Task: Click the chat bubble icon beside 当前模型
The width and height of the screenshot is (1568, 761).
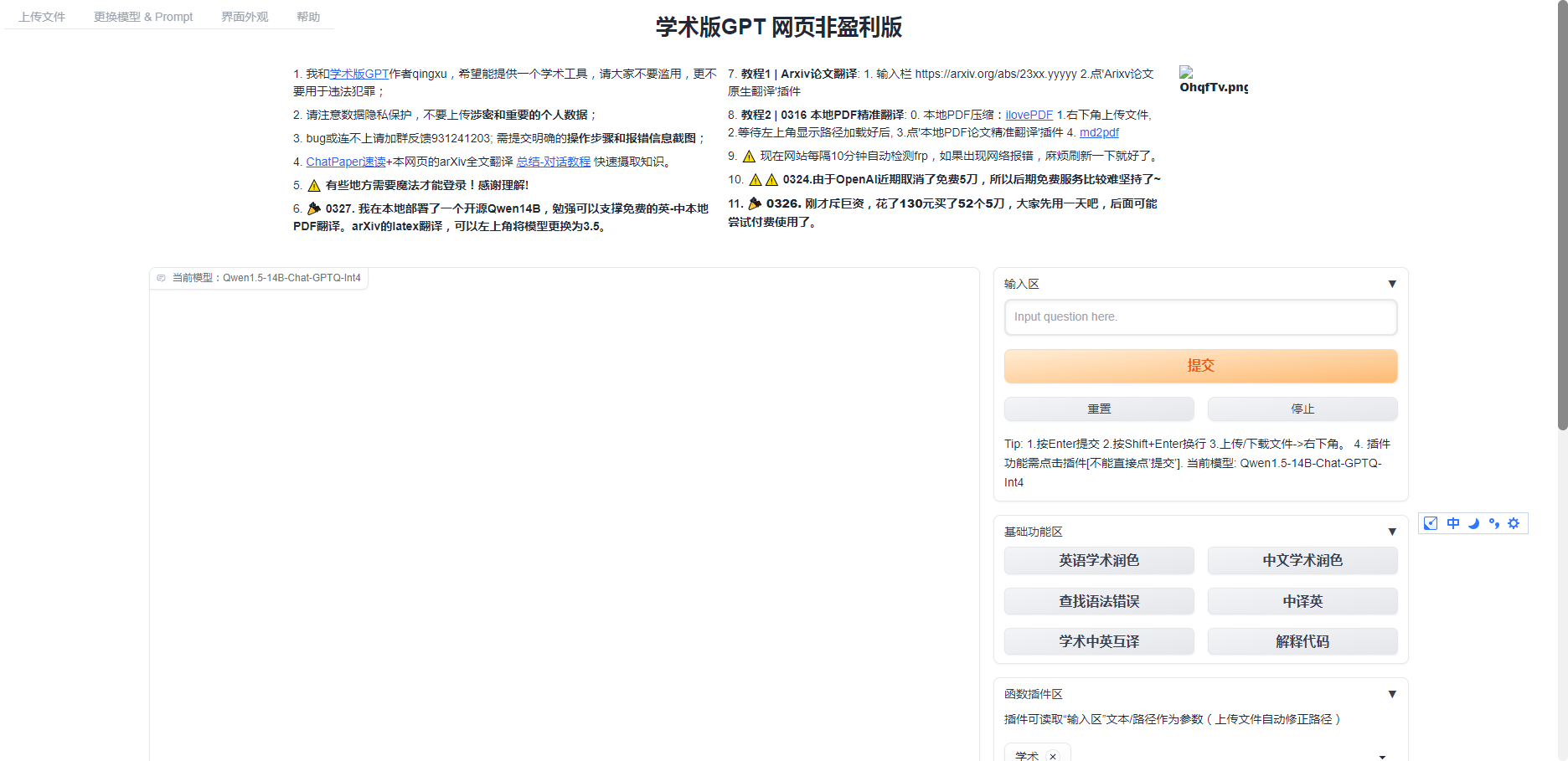Action: click(x=161, y=278)
